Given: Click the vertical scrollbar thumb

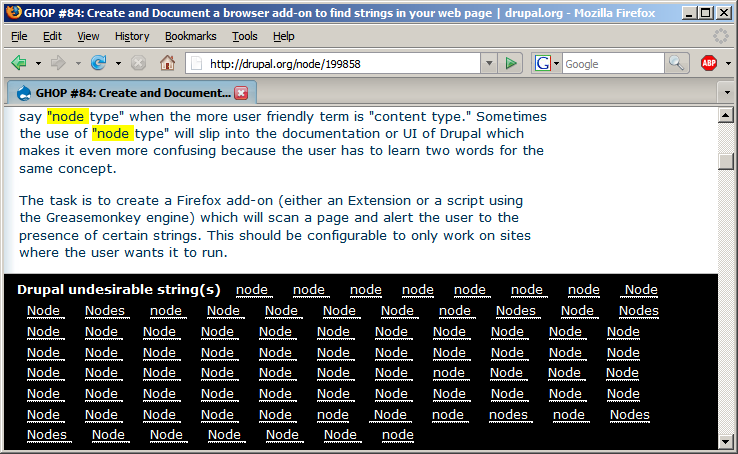Looking at the screenshot, I should click(726, 161).
